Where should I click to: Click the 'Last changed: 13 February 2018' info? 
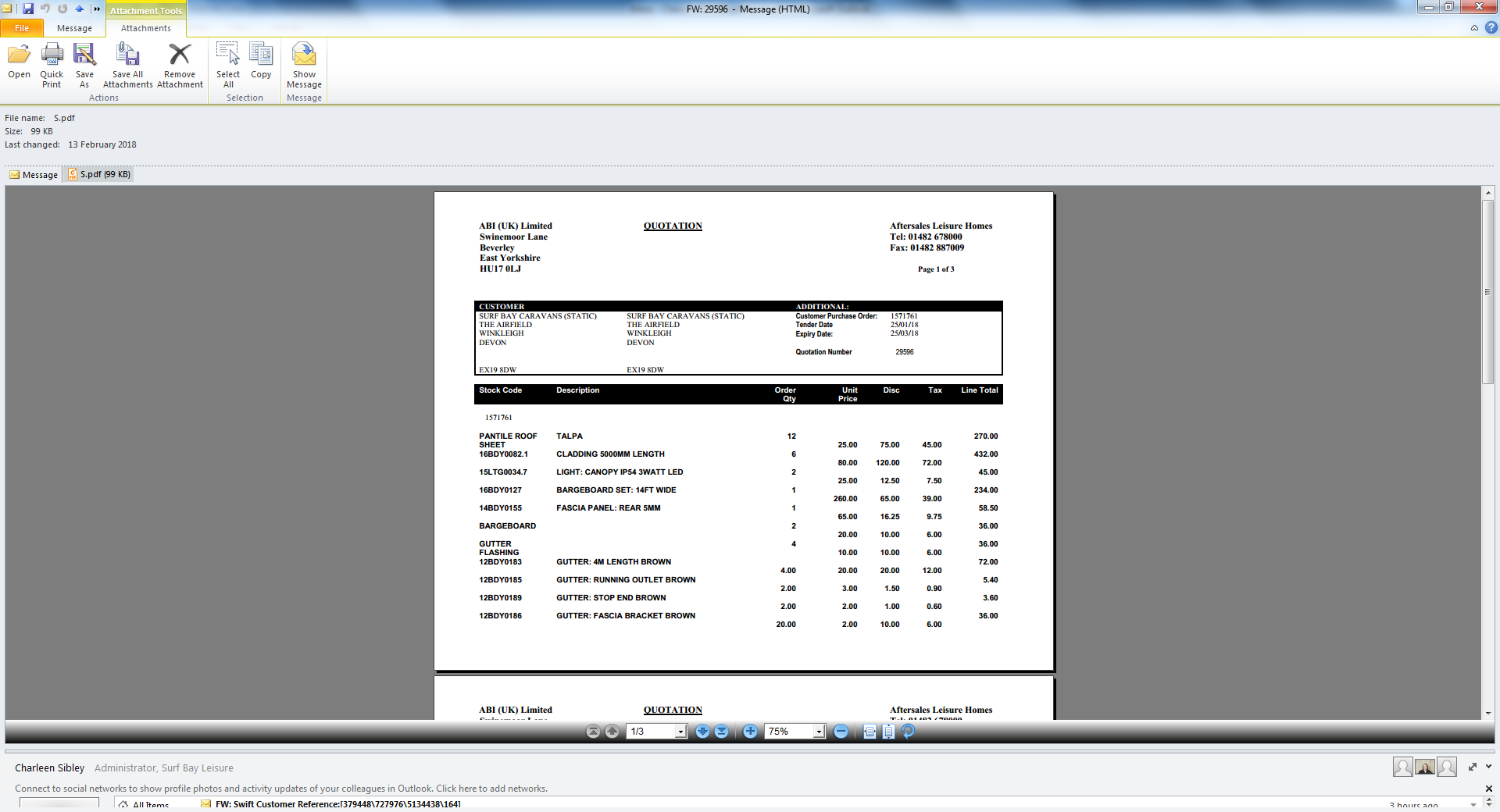pyautogui.click(x=70, y=144)
